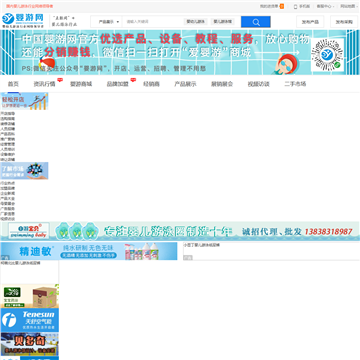Focus the keyword search input field
Image resolution: width=360 pixels, height=360 pixels.
(x=153, y=22)
